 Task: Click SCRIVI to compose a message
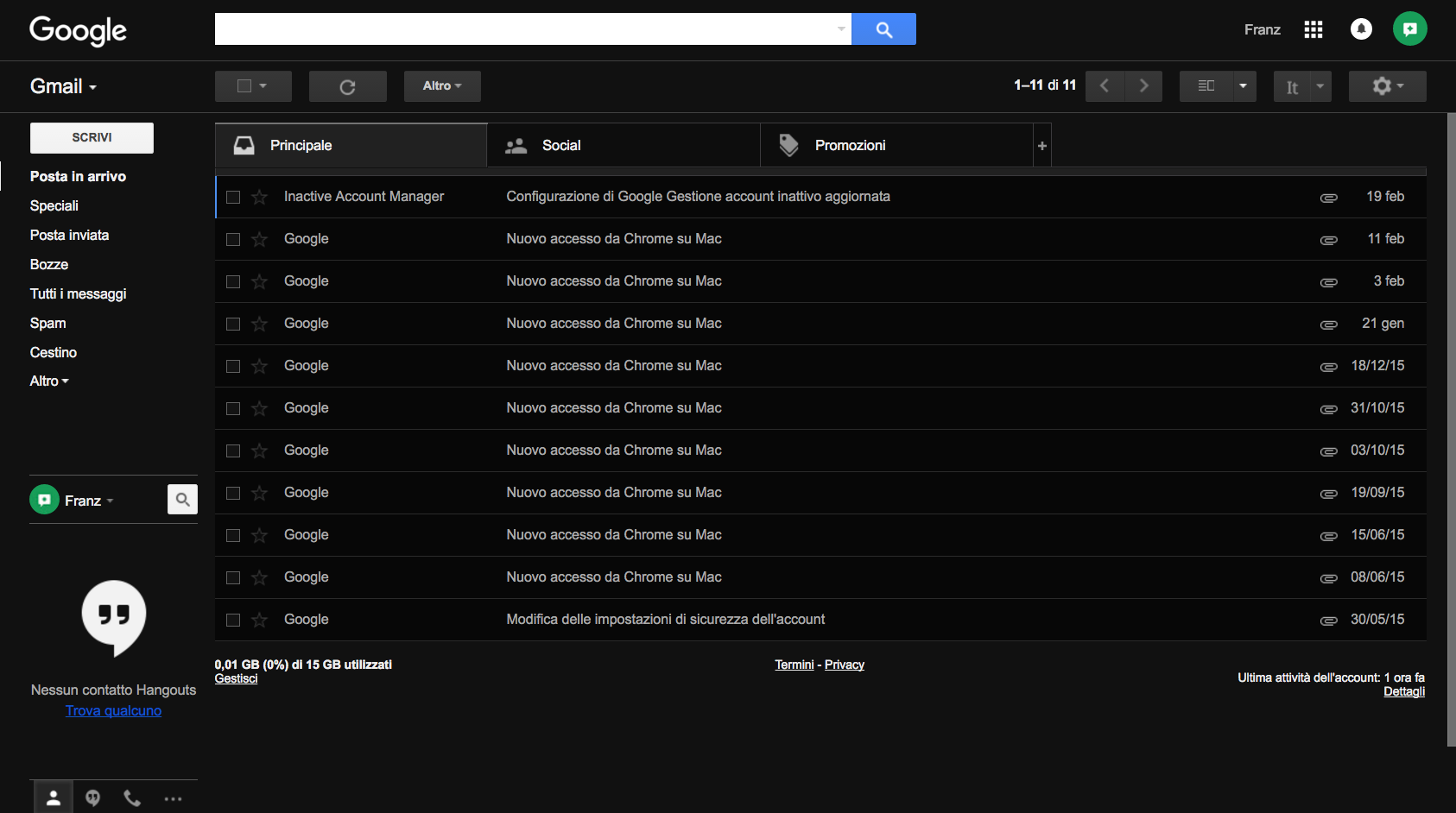coord(92,137)
